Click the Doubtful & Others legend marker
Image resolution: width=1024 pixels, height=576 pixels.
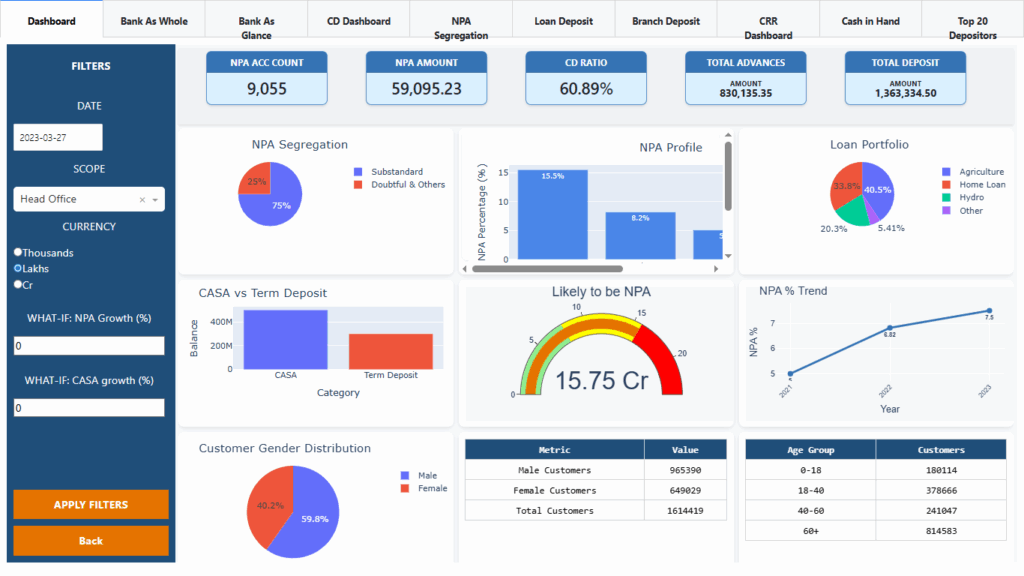tap(359, 184)
